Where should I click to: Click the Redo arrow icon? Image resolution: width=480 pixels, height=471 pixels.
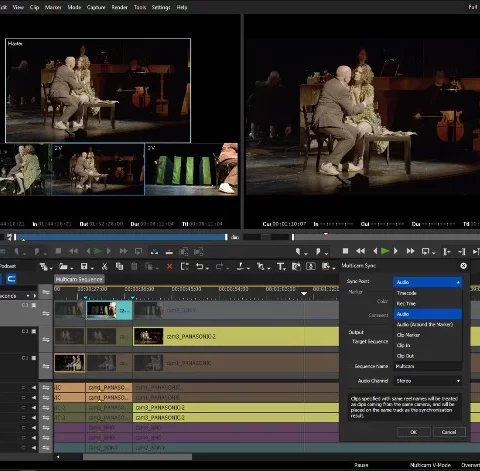(219, 266)
